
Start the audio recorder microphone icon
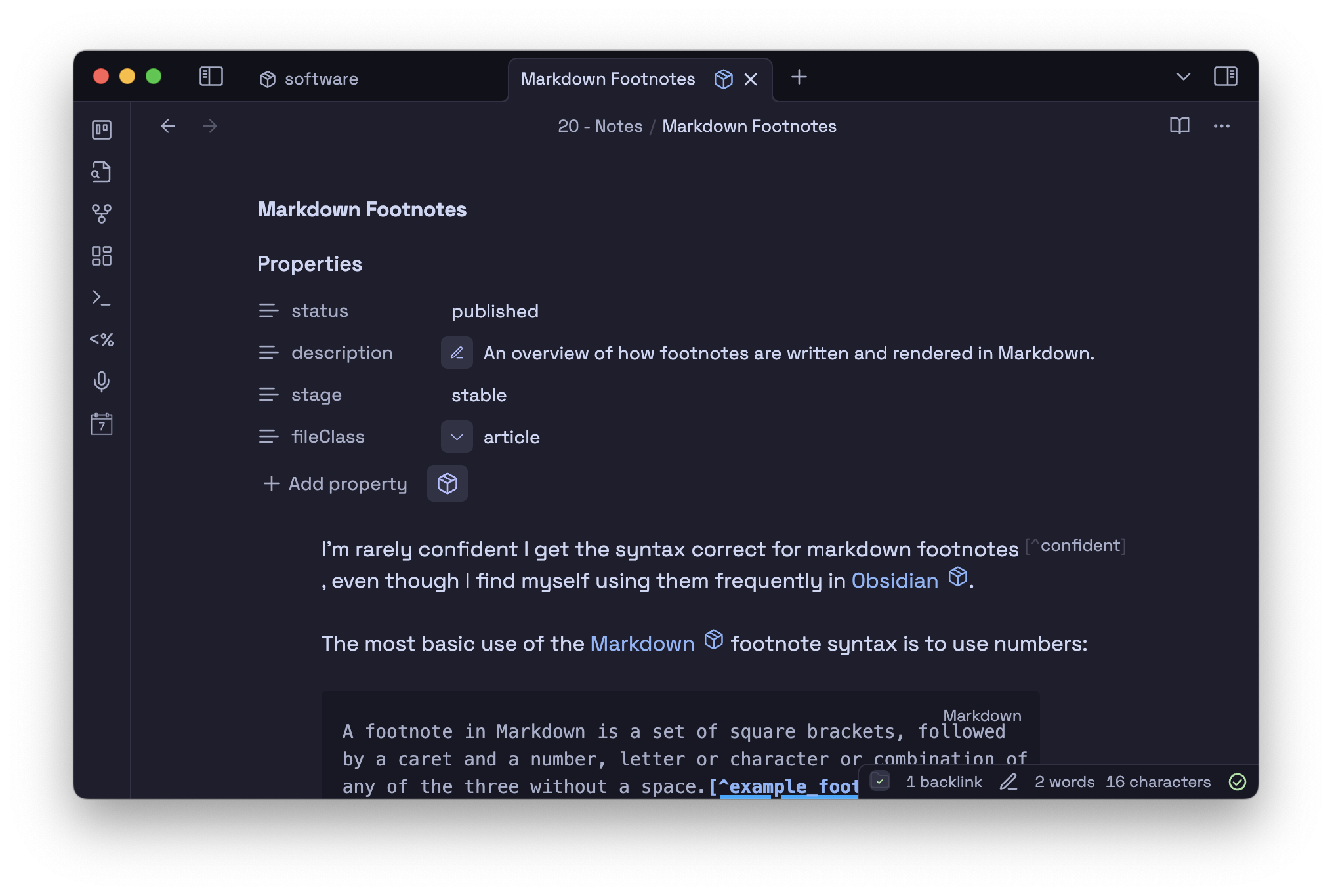(102, 381)
